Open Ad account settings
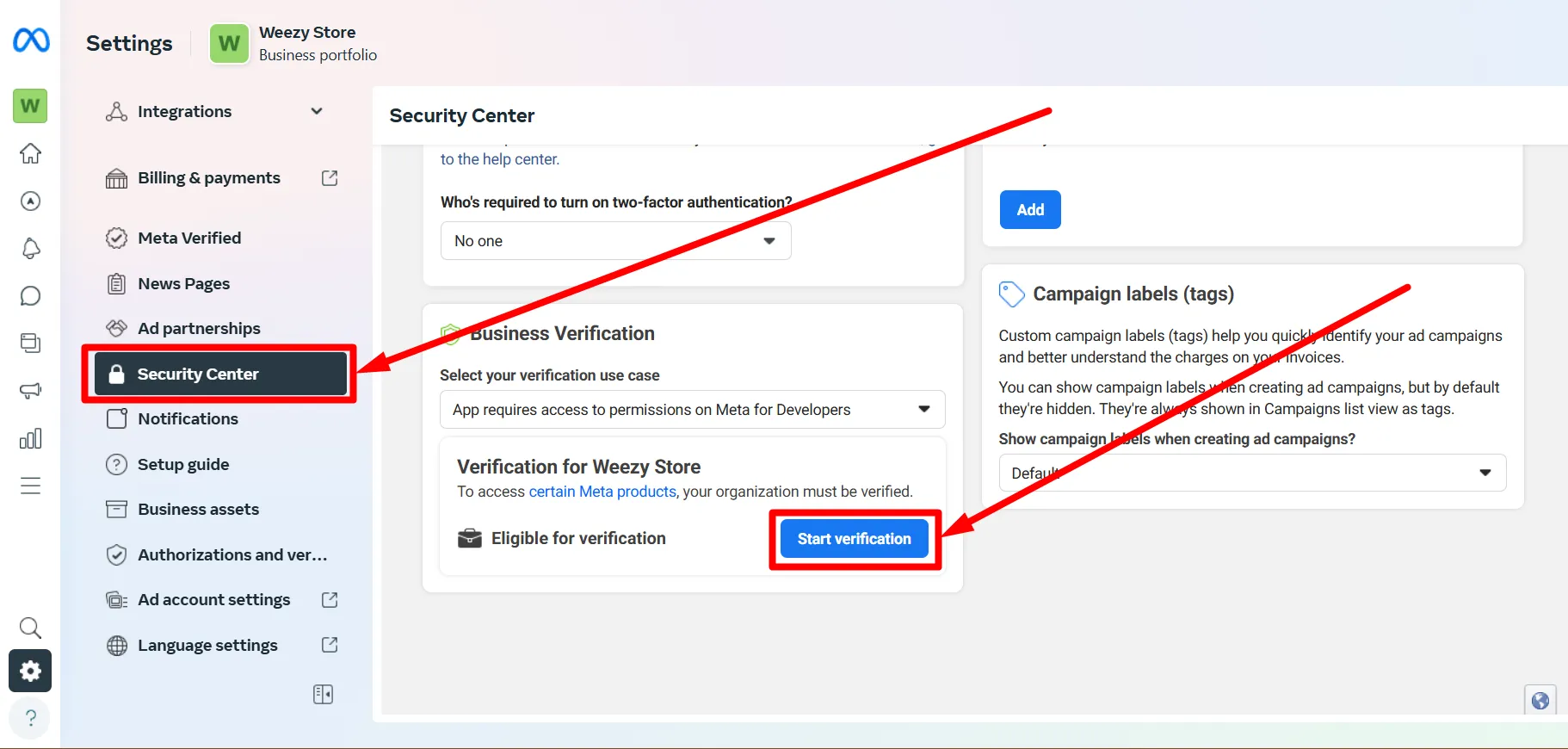Screen dimensions: 1568x749 (x=213, y=600)
